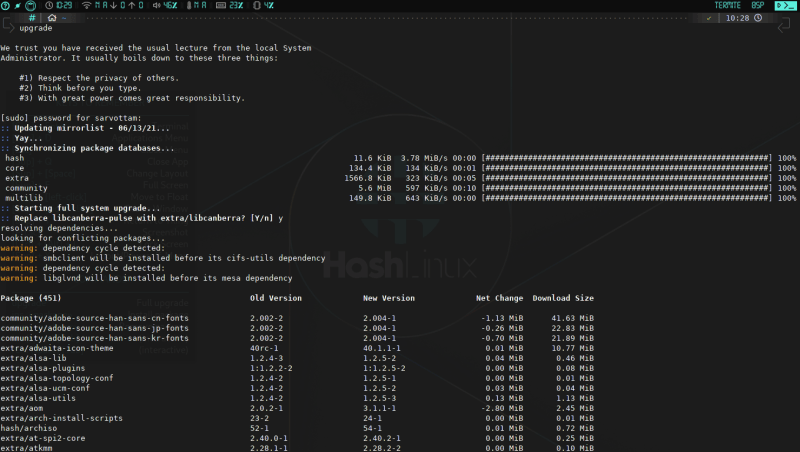Click the memory usage indicator showing 23%
The height and width of the screenshot is (452, 800).
tap(230, 5)
